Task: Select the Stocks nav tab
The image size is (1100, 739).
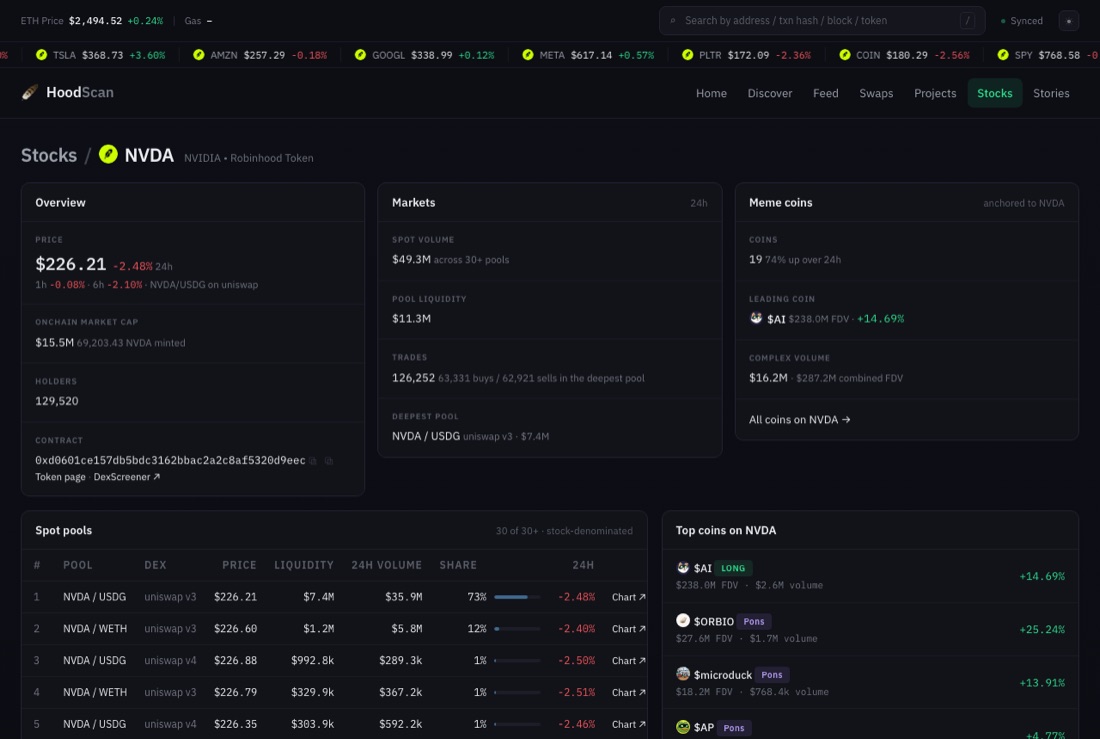Action: pyautogui.click(x=994, y=93)
